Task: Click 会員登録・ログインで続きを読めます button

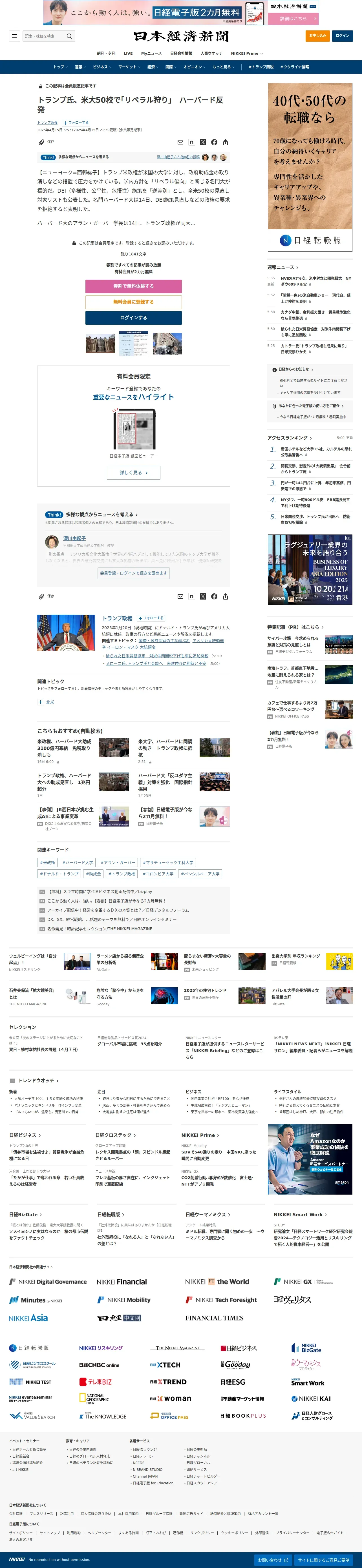Action: click(133, 573)
